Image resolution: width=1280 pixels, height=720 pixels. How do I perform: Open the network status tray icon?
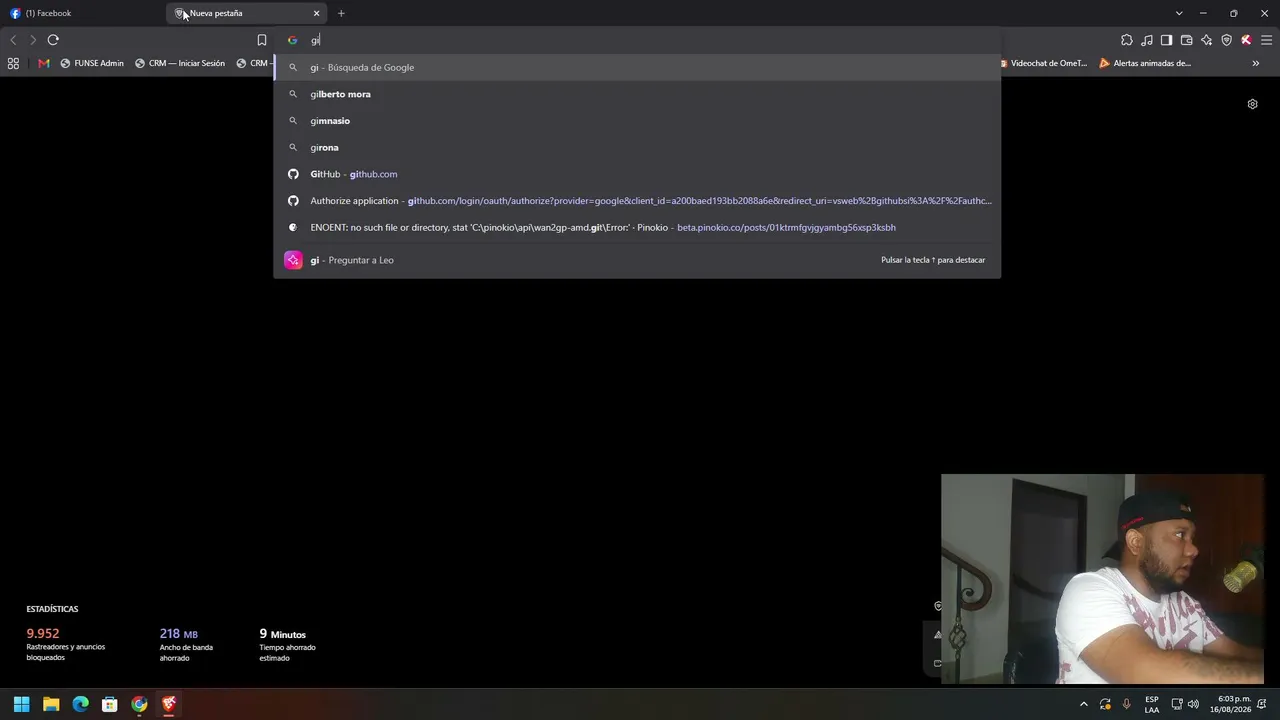pos(1177,704)
